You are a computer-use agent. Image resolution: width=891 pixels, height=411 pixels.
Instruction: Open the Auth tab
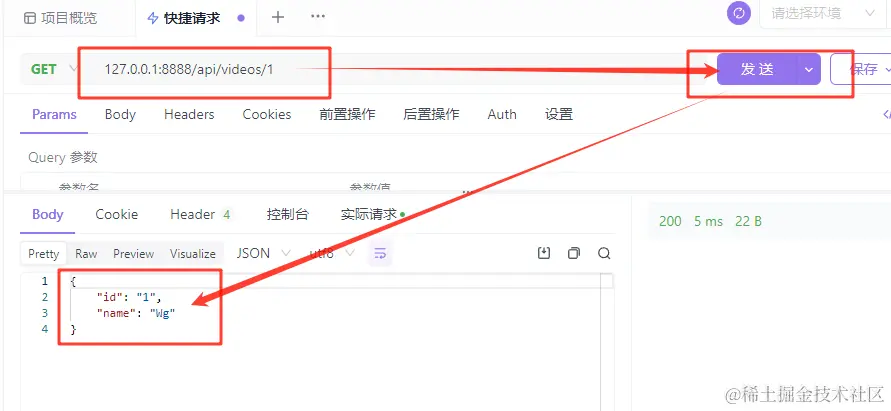coord(502,114)
